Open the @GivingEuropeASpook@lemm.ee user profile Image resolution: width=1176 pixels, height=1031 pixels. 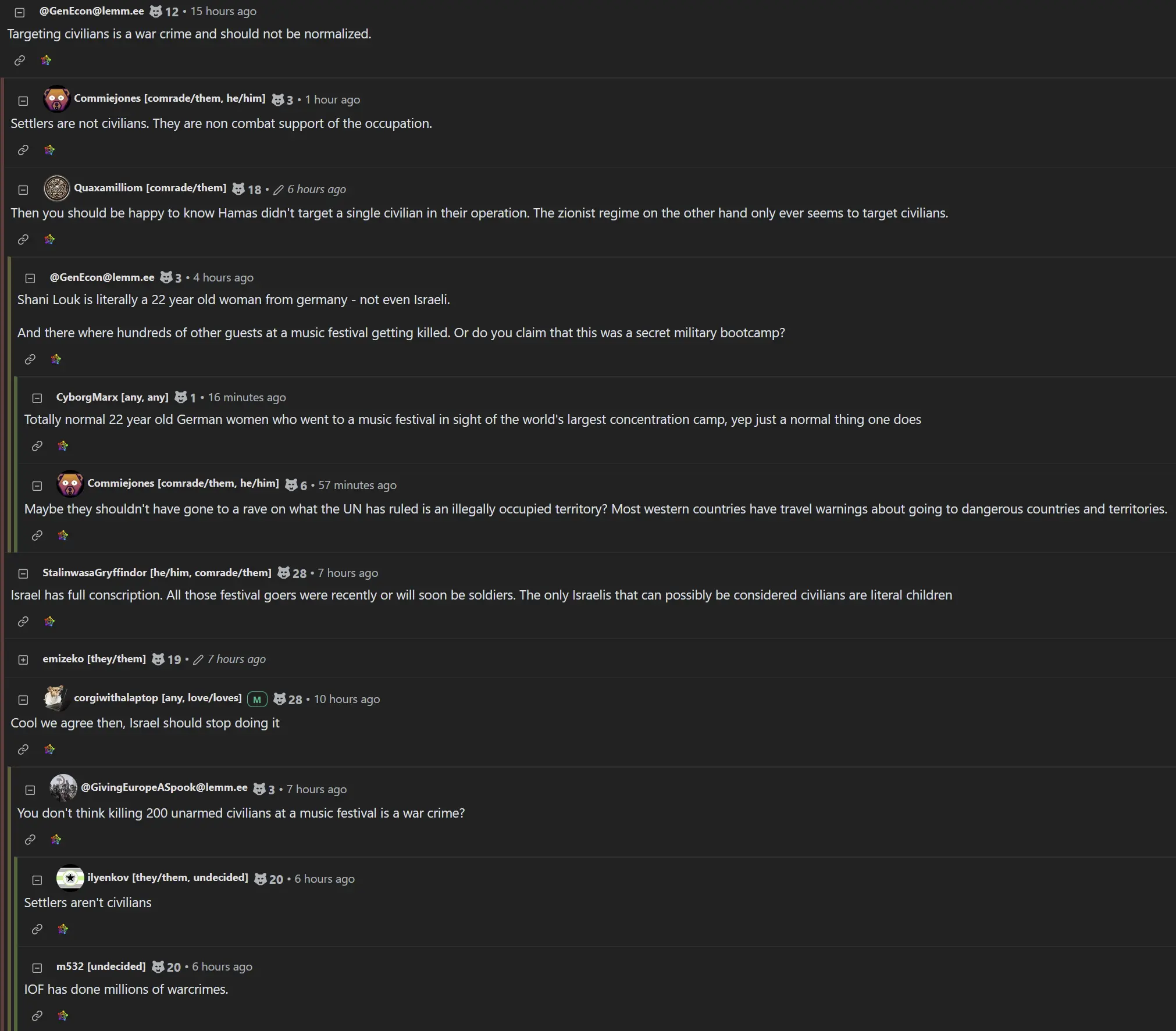click(x=164, y=787)
